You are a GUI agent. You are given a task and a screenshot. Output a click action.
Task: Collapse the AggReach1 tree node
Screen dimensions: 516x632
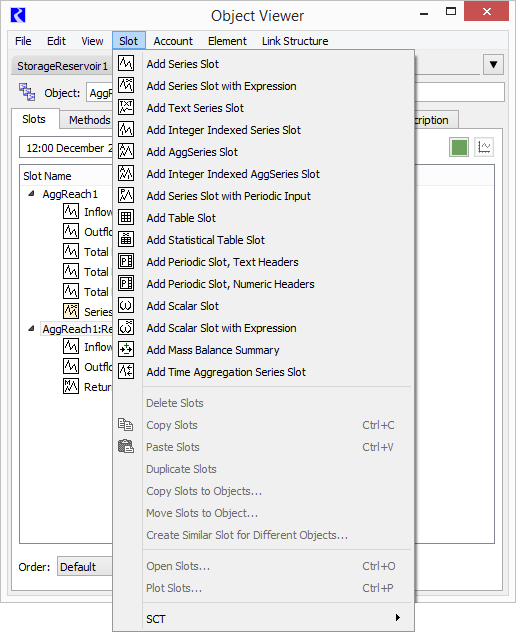point(31,193)
